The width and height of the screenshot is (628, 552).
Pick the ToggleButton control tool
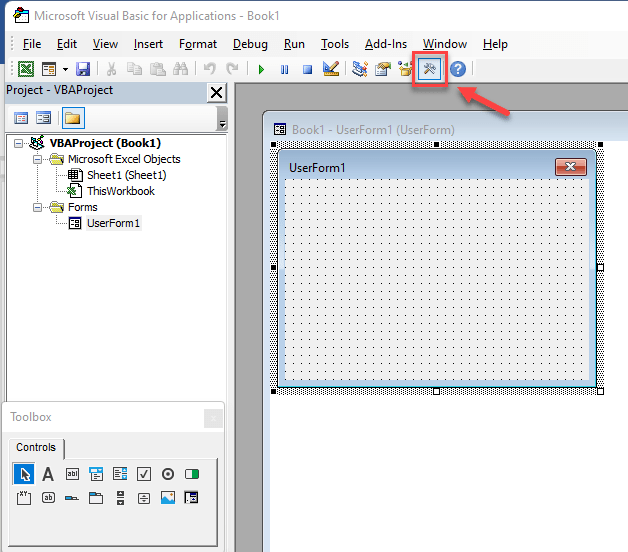pyautogui.click(x=192, y=474)
